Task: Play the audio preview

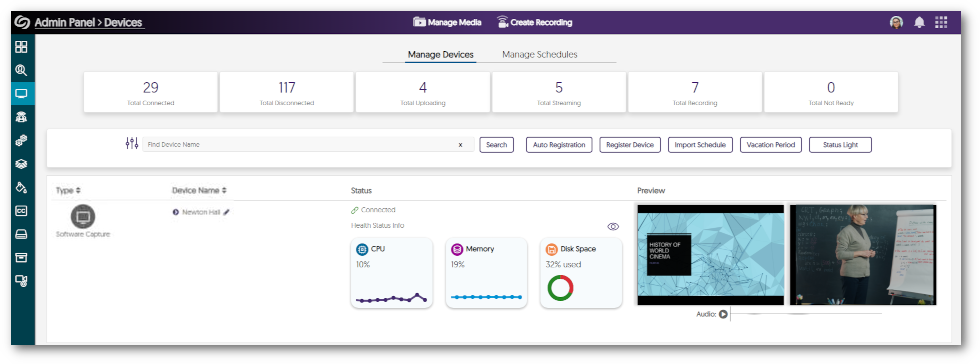Action: (x=723, y=315)
